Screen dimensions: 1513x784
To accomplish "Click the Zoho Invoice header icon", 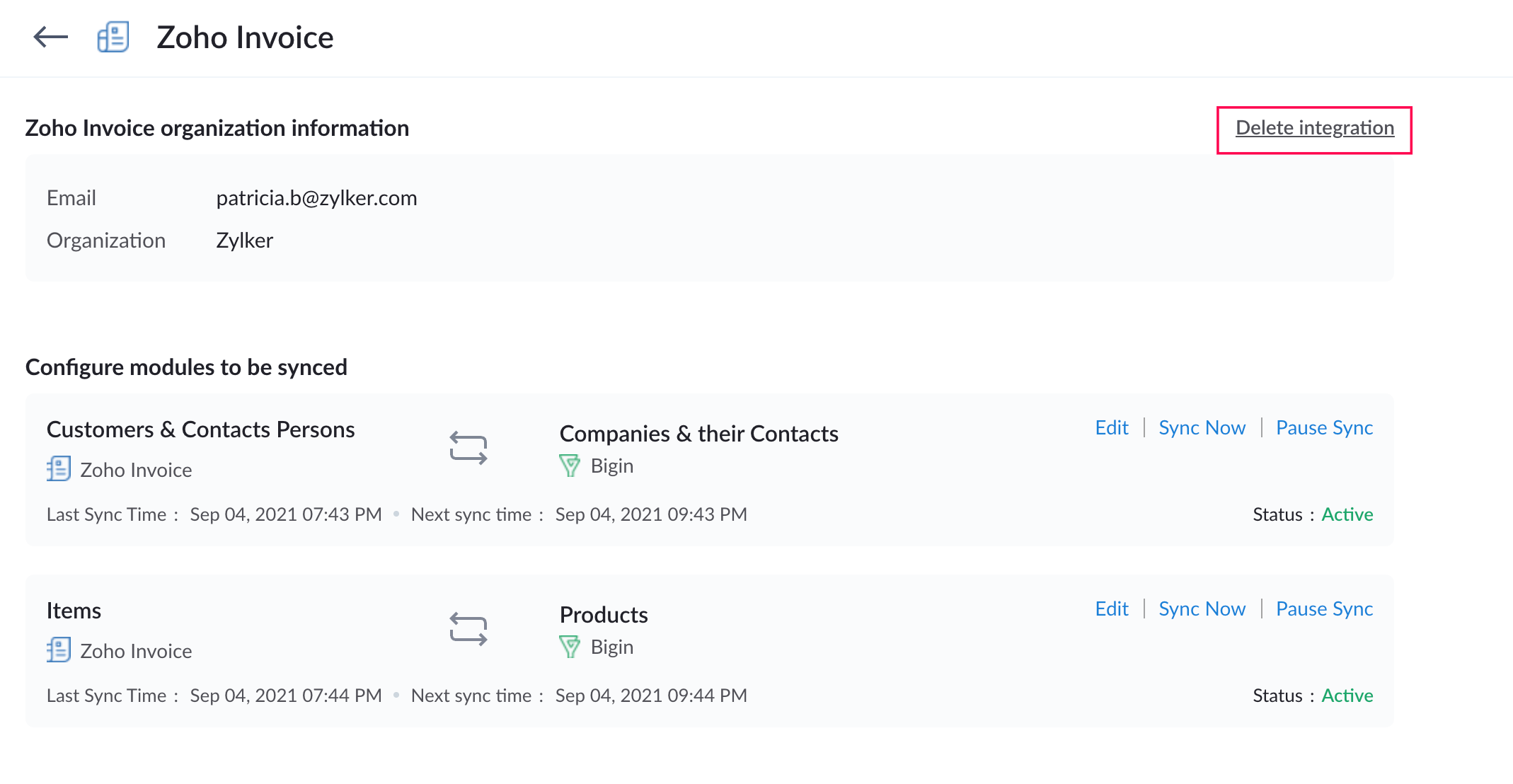I will pos(113,37).
